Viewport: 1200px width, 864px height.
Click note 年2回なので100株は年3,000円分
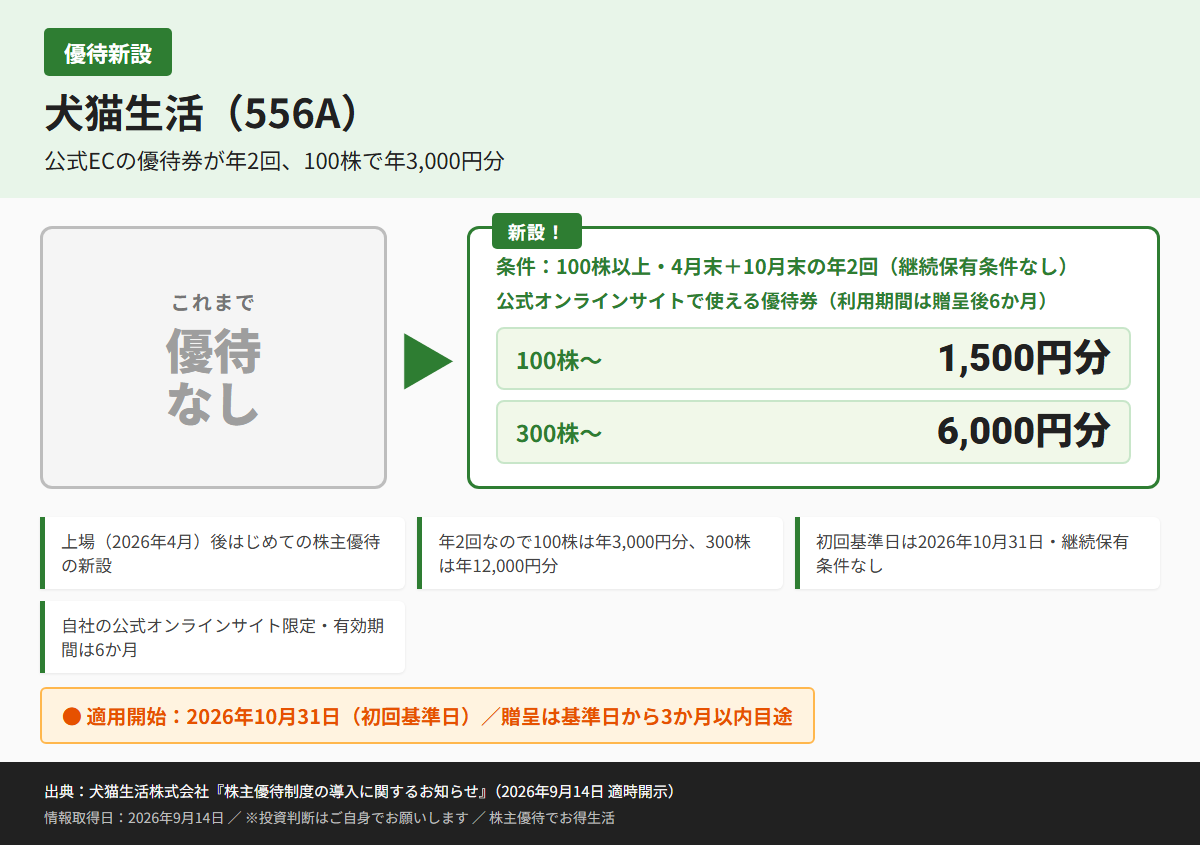coord(600,553)
